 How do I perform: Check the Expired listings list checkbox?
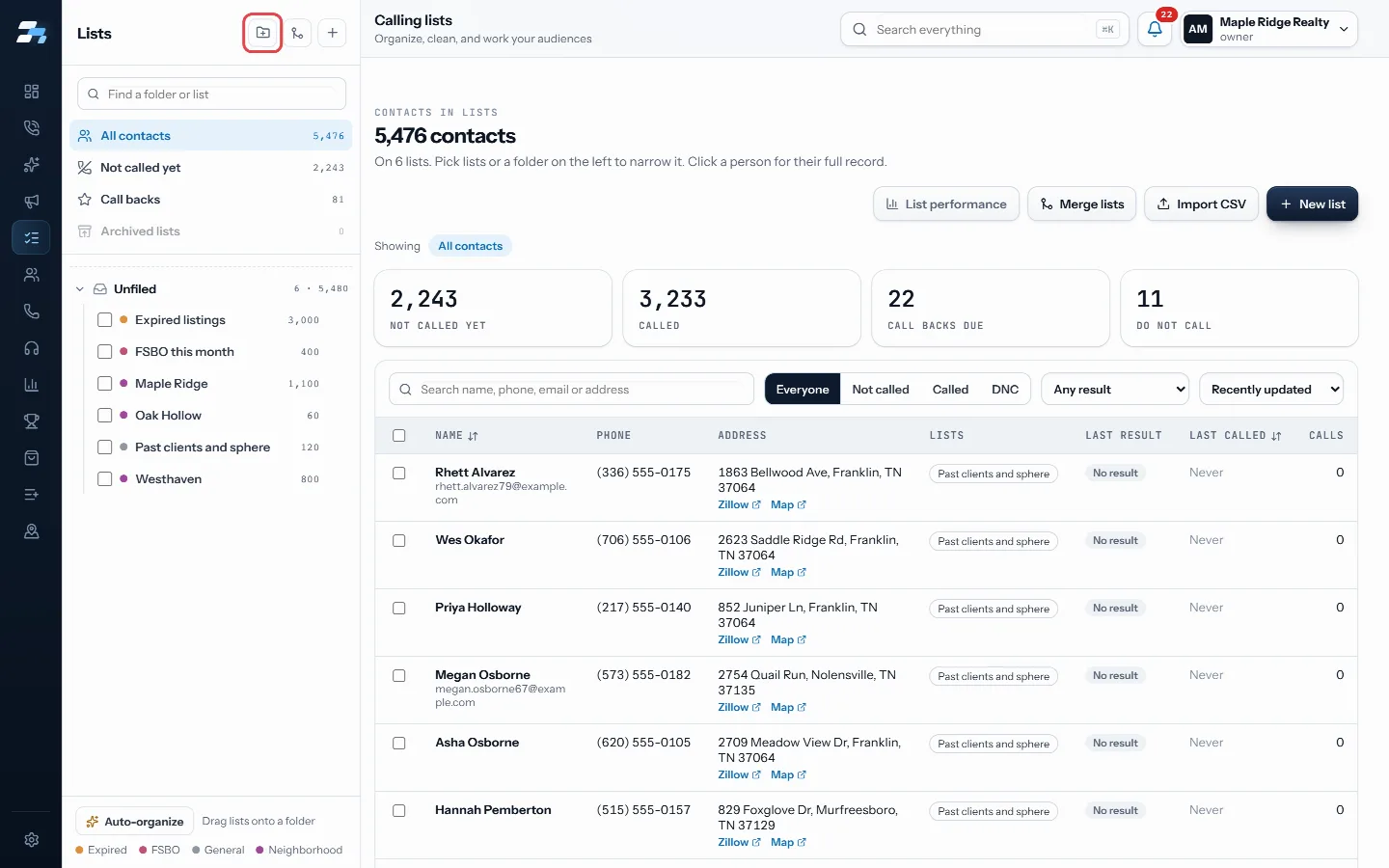click(105, 320)
